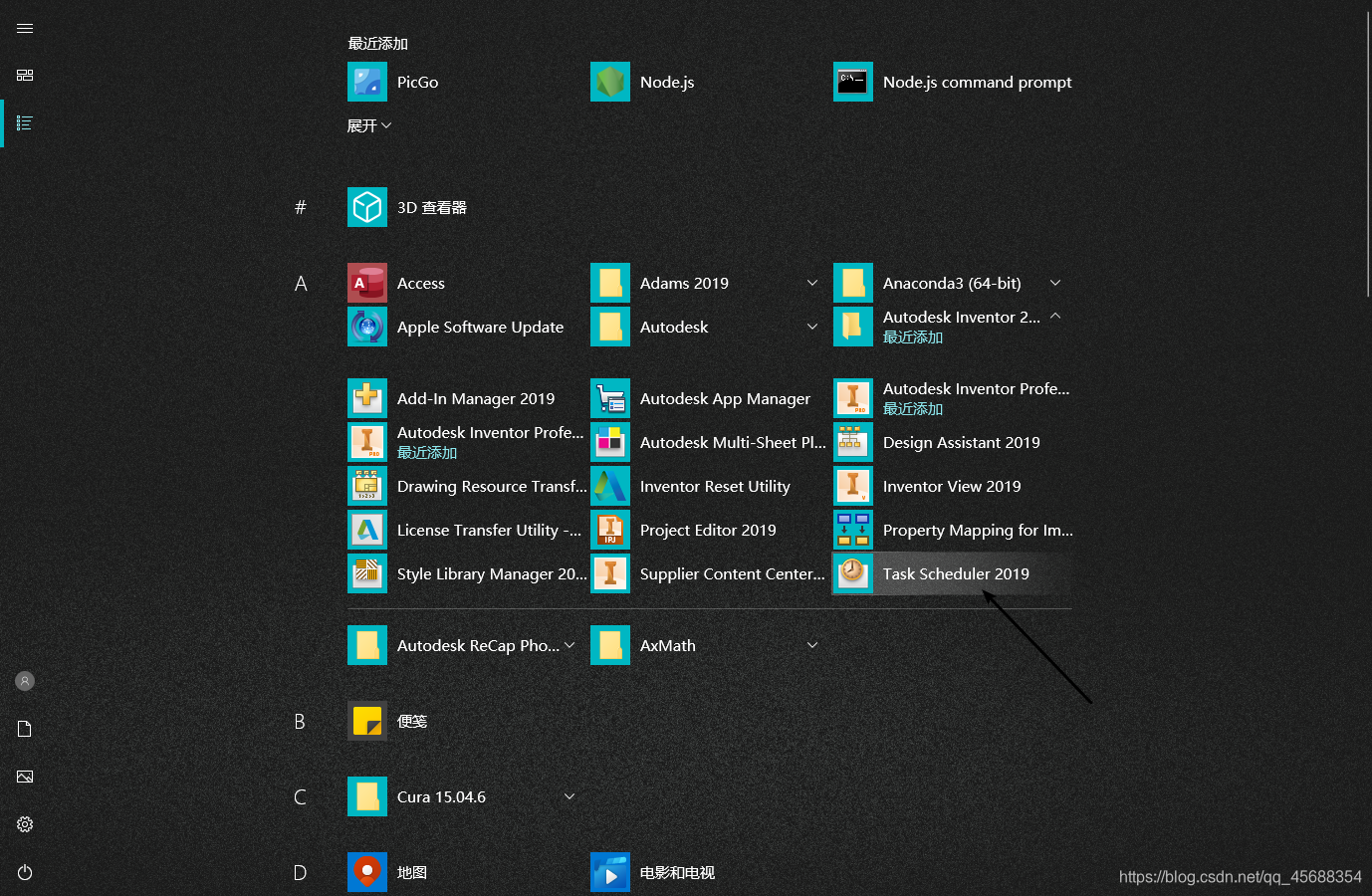The width and height of the screenshot is (1372, 896).
Task: Open the 3D 查看器 app icon
Action: 367,207
